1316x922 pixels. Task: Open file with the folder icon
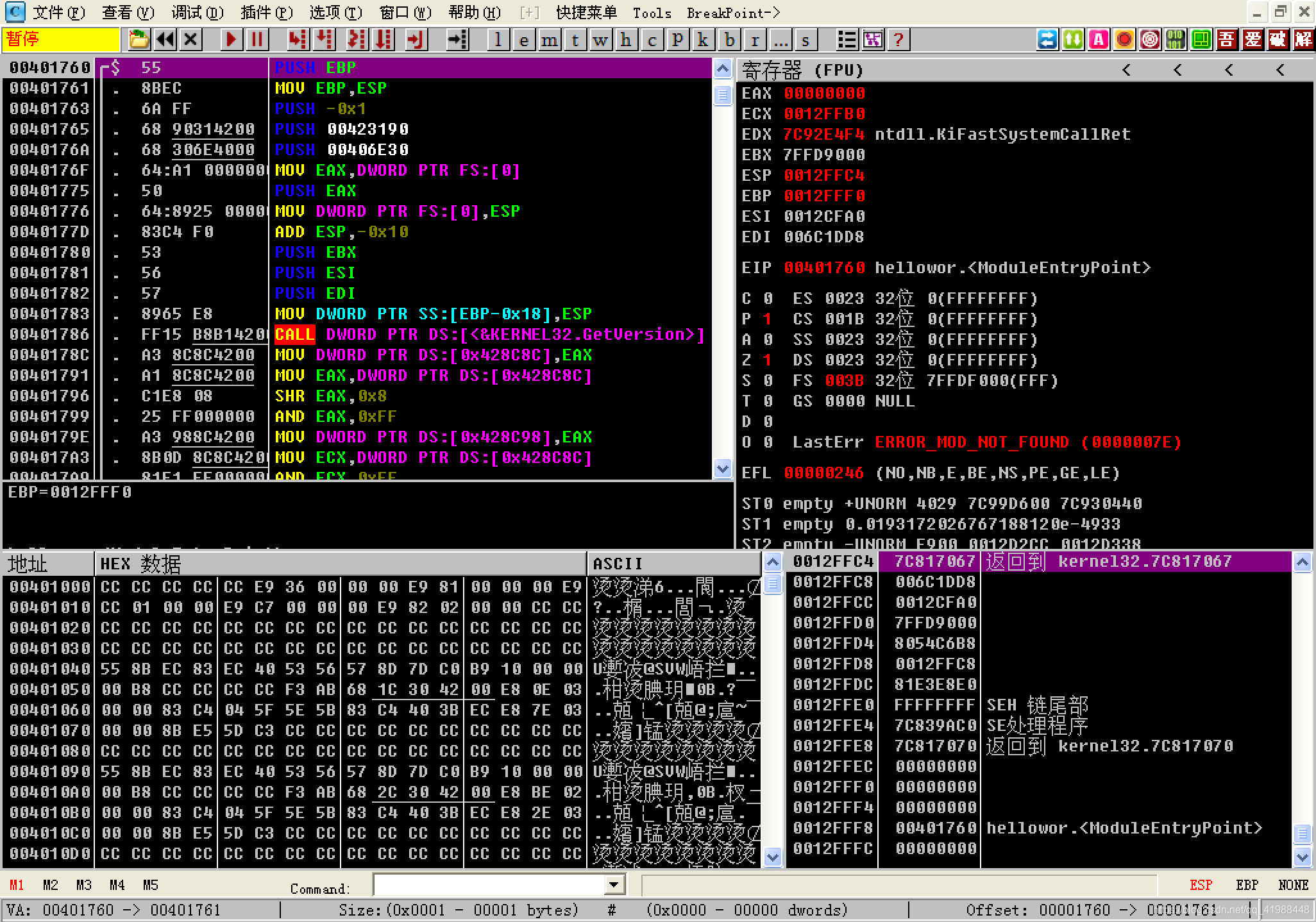(x=139, y=40)
